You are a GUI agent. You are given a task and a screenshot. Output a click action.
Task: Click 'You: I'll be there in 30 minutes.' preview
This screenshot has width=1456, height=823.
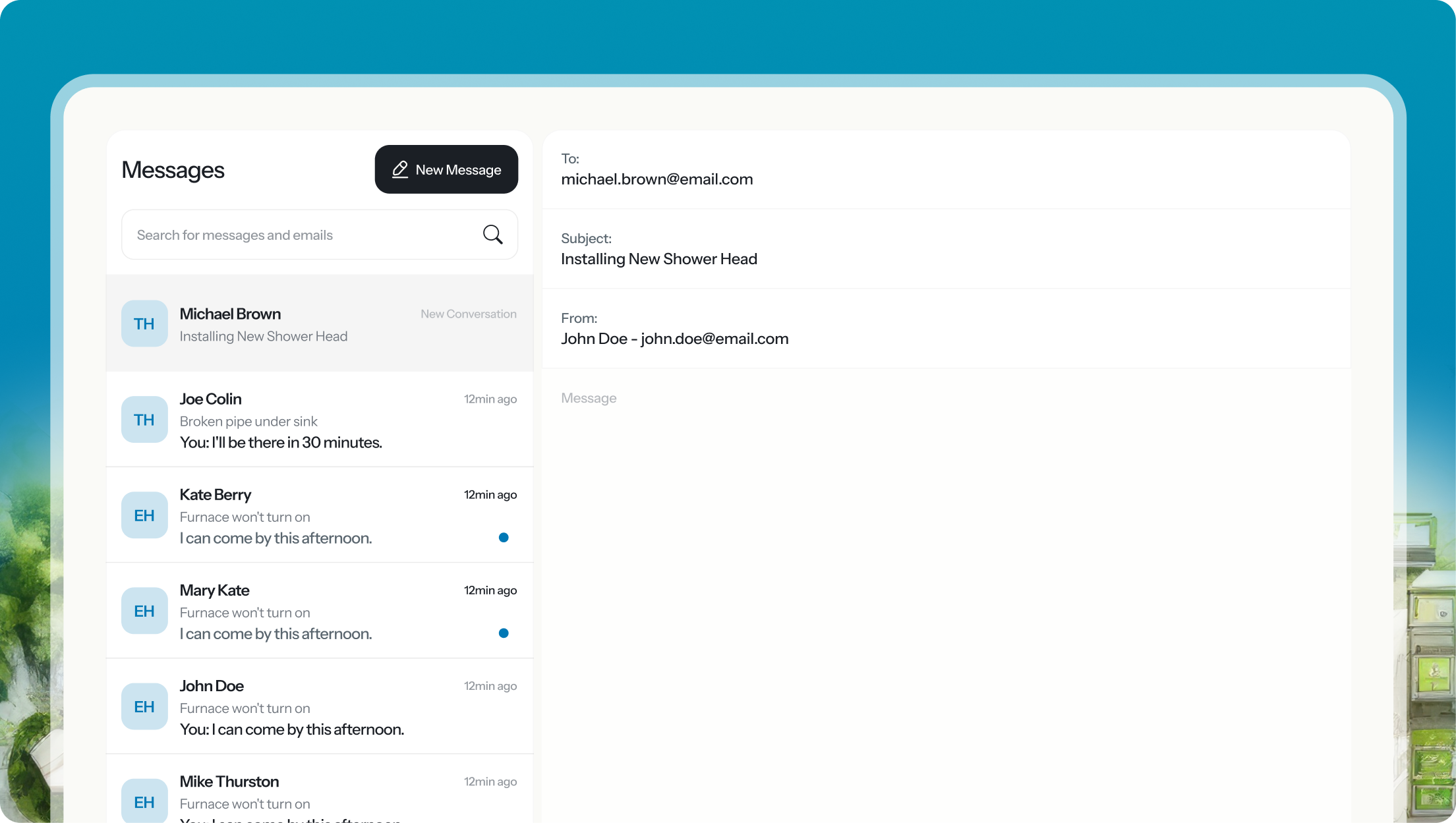pyautogui.click(x=281, y=442)
